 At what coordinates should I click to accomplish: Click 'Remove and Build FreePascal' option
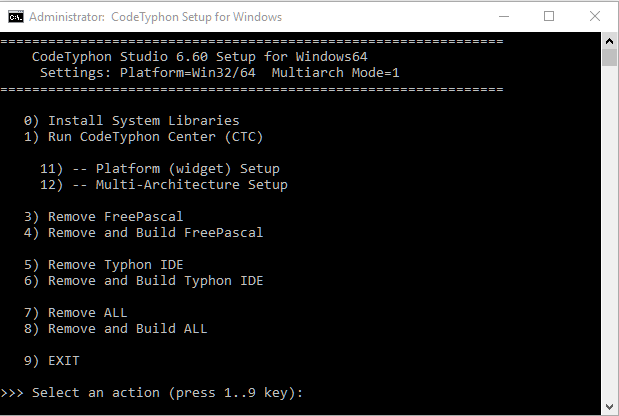143,232
